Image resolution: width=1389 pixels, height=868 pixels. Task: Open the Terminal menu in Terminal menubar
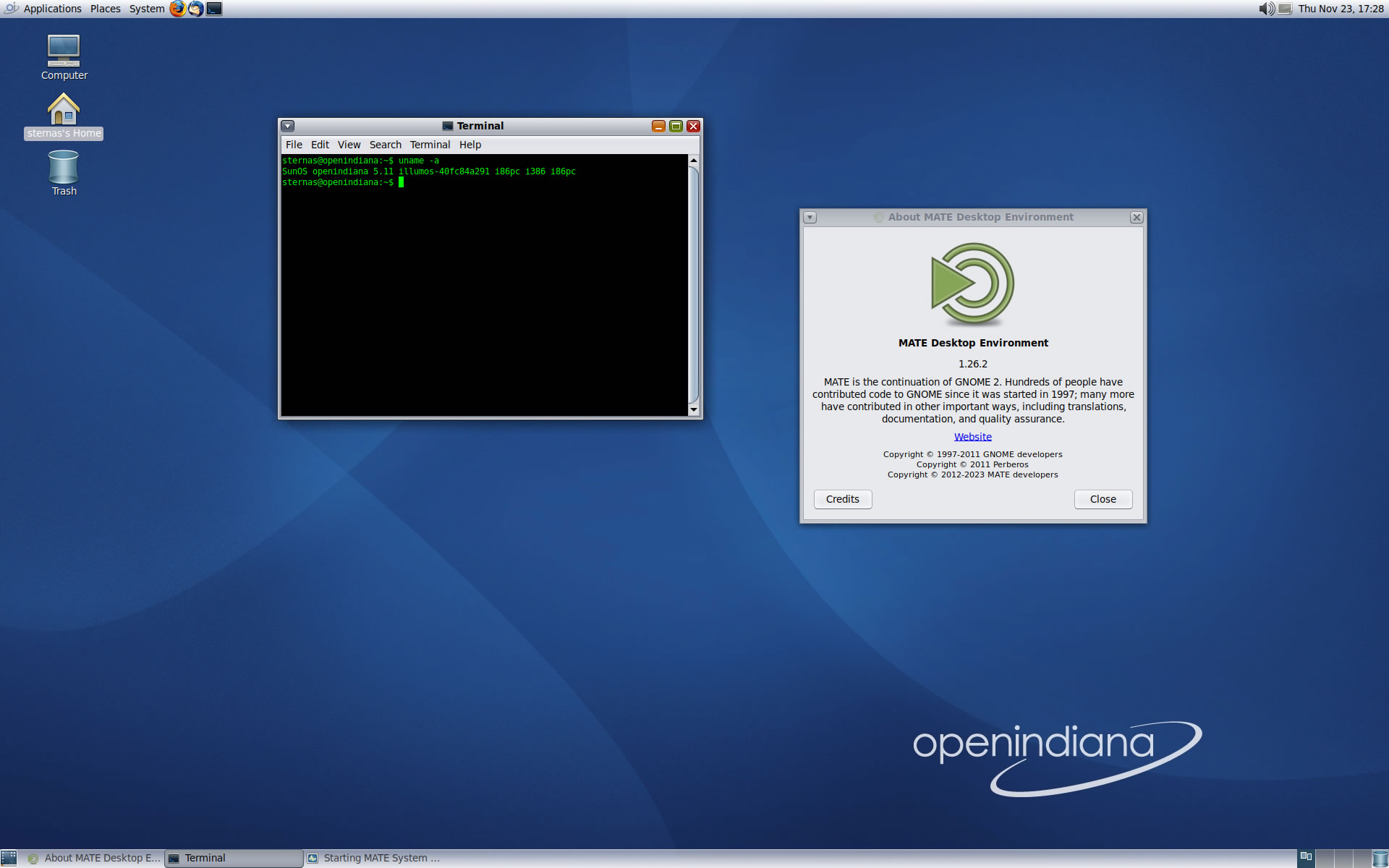[430, 145]
